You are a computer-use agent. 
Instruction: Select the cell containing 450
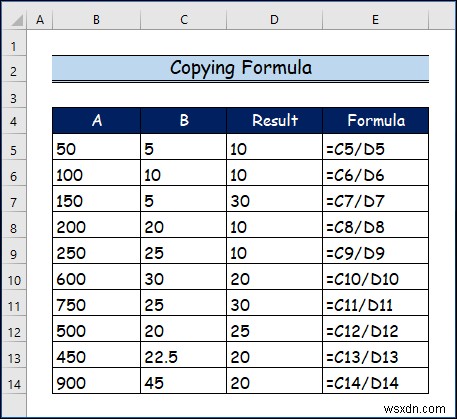97,355
